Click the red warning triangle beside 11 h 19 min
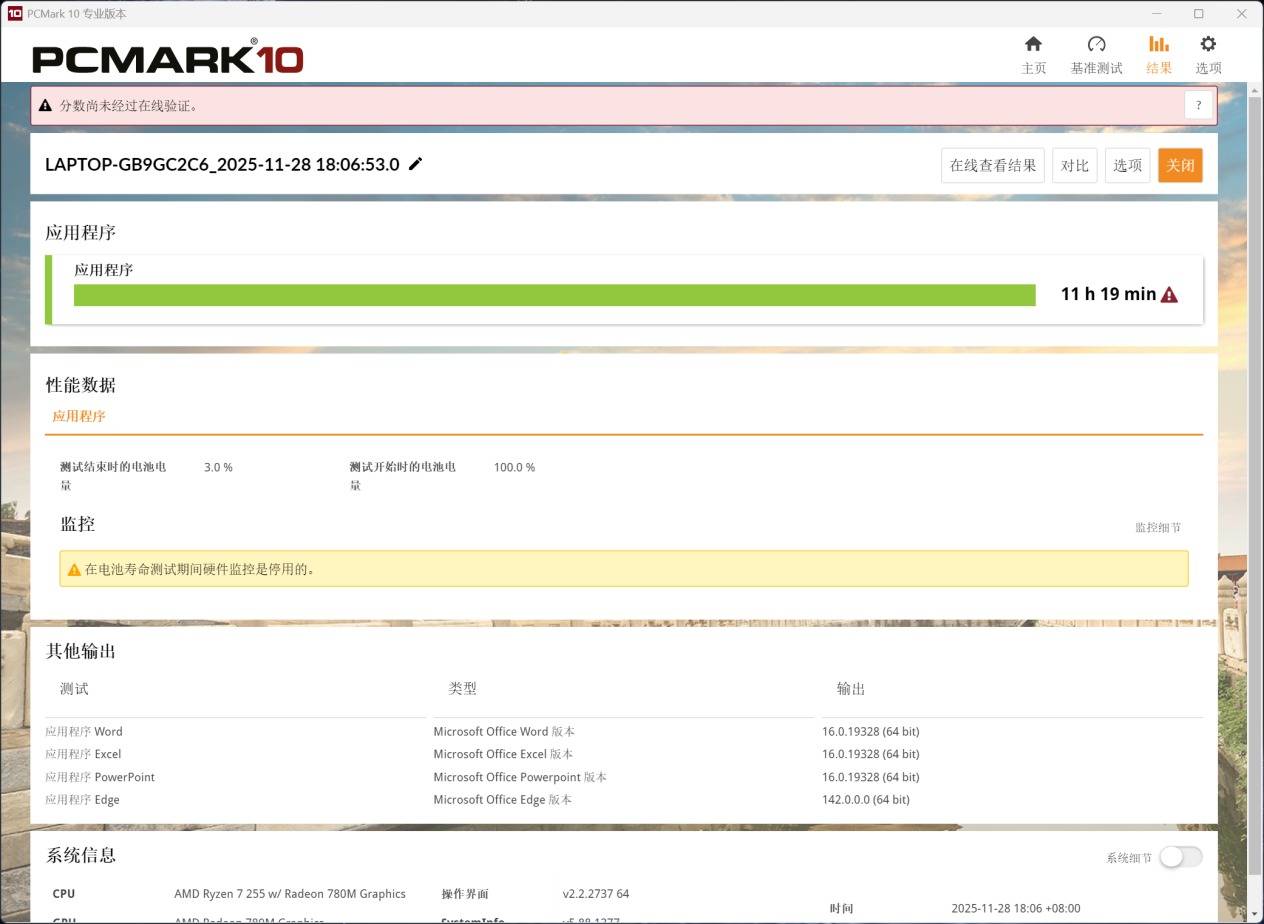The width and height of the screenshot is (1264, 924). [x=1169, y=295]
